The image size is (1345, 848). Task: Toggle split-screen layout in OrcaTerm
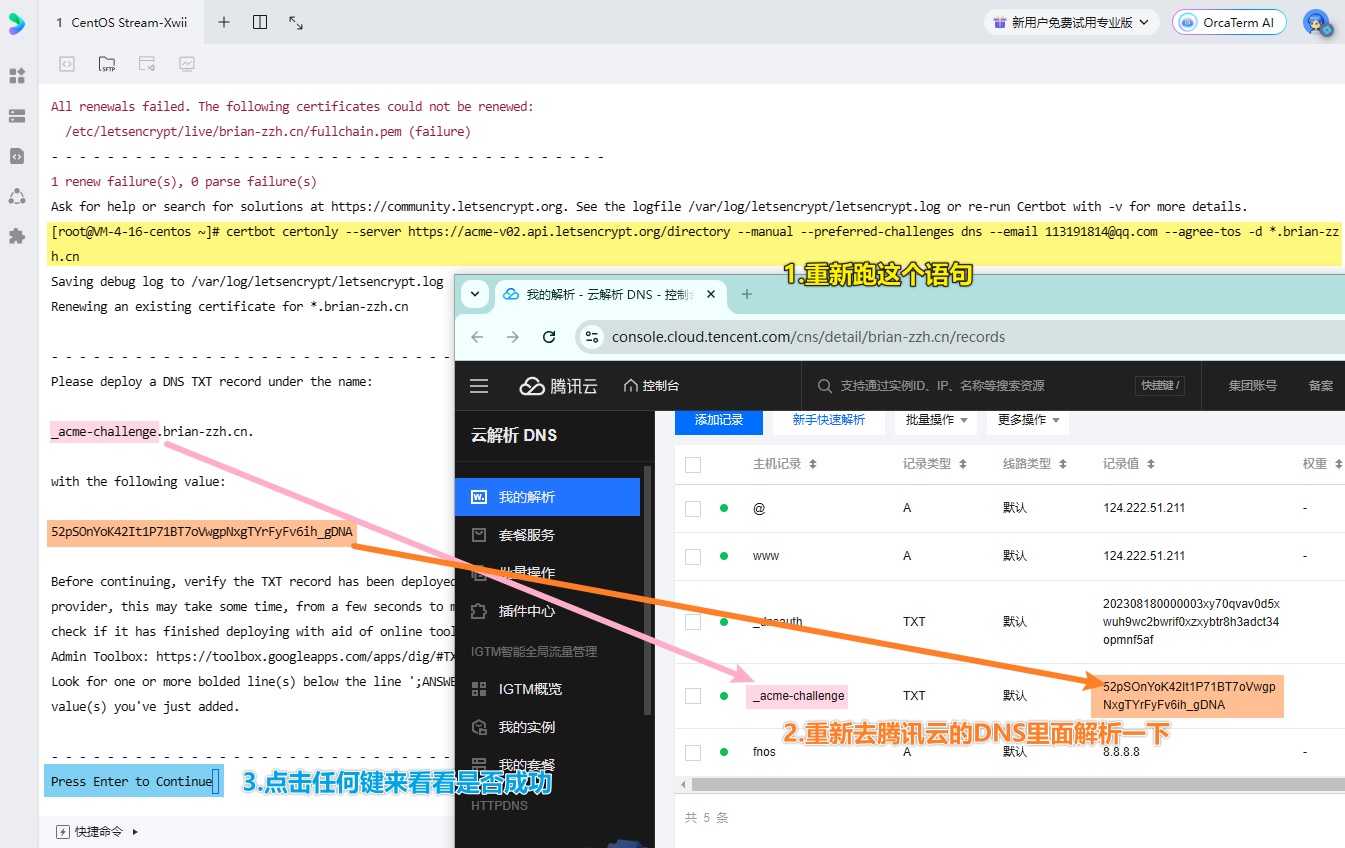[x=260, y=22]
